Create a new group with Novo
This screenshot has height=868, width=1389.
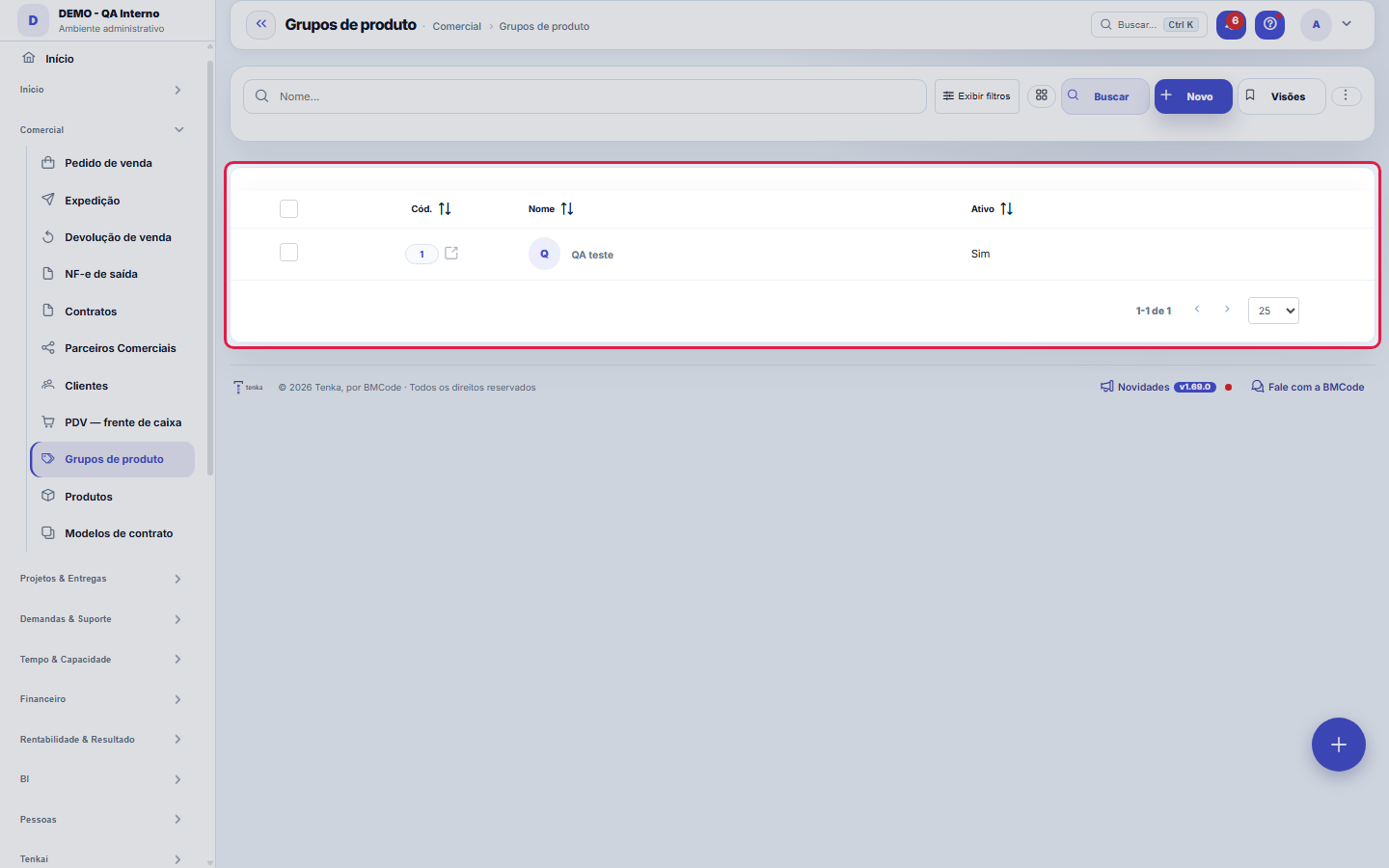point(1193,96)
